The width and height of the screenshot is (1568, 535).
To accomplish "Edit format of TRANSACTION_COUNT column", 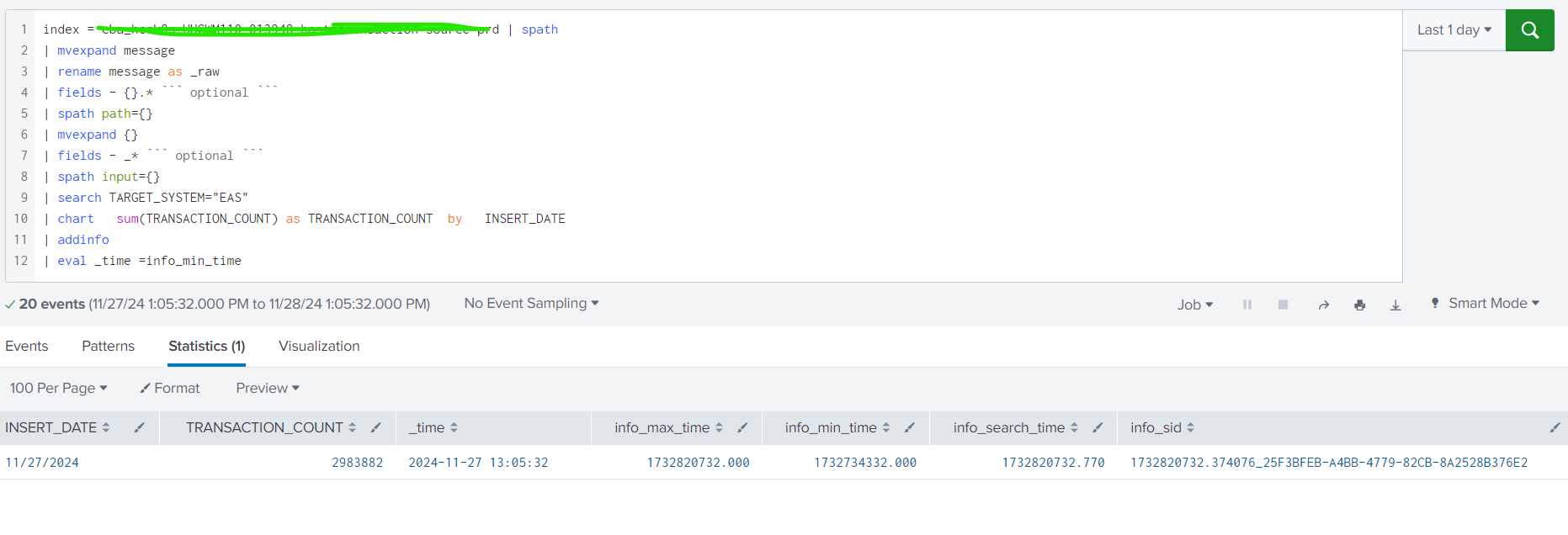I will 375,427.
